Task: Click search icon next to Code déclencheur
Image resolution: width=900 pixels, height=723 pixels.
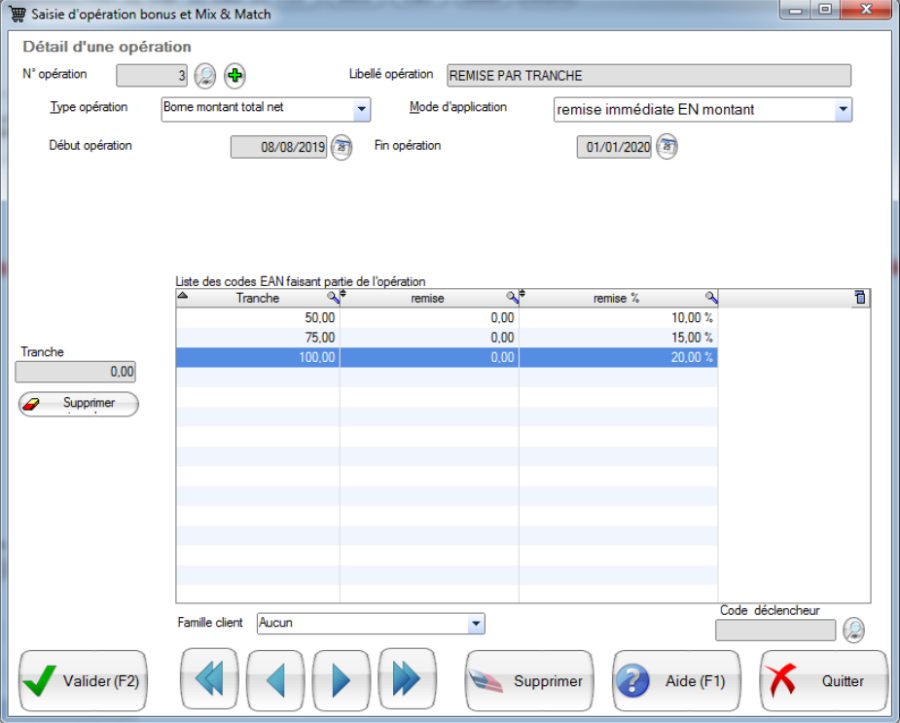Action: coord(853,630)
